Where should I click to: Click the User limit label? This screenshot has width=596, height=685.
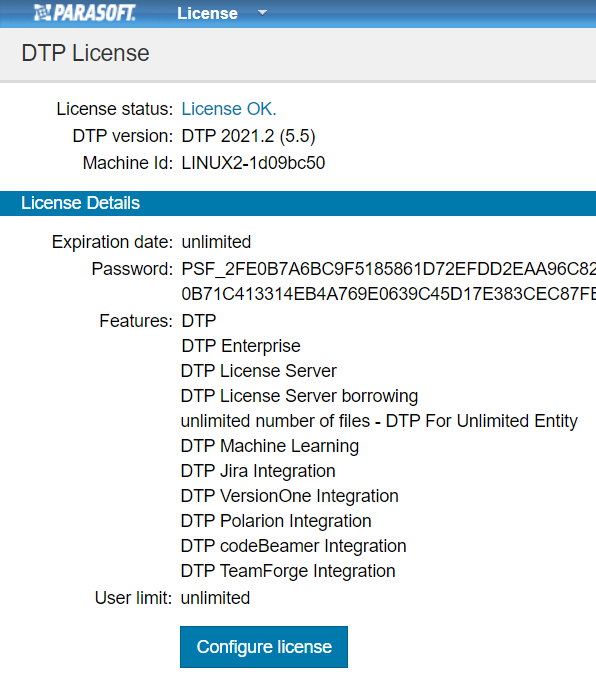(x=133, y=598)
